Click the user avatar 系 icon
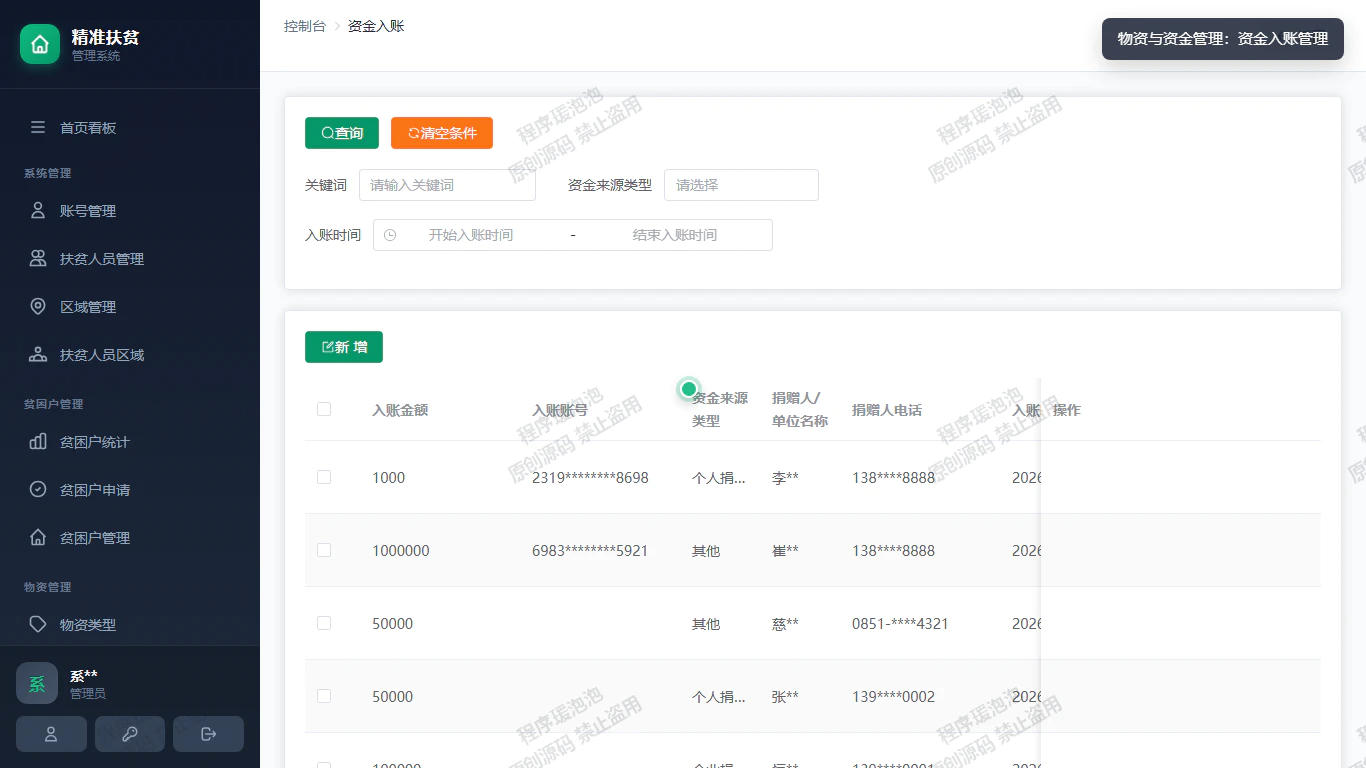Image resolution: width=1366 pixels, height=768 pixels. pyautogui.click(x=37, y=683)
